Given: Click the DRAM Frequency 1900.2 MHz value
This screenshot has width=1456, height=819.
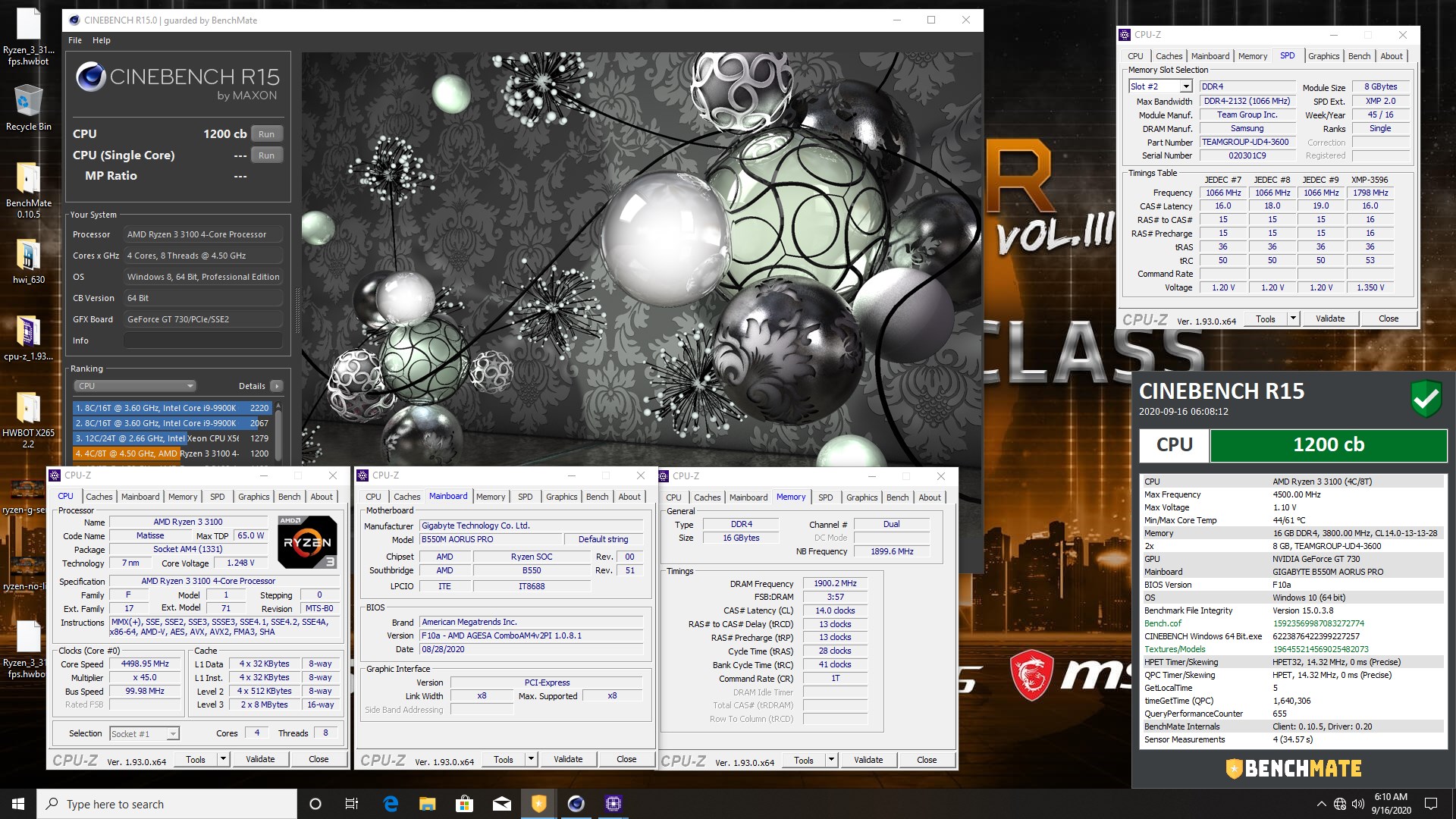Looking at the screenshot, I should 835,584.
